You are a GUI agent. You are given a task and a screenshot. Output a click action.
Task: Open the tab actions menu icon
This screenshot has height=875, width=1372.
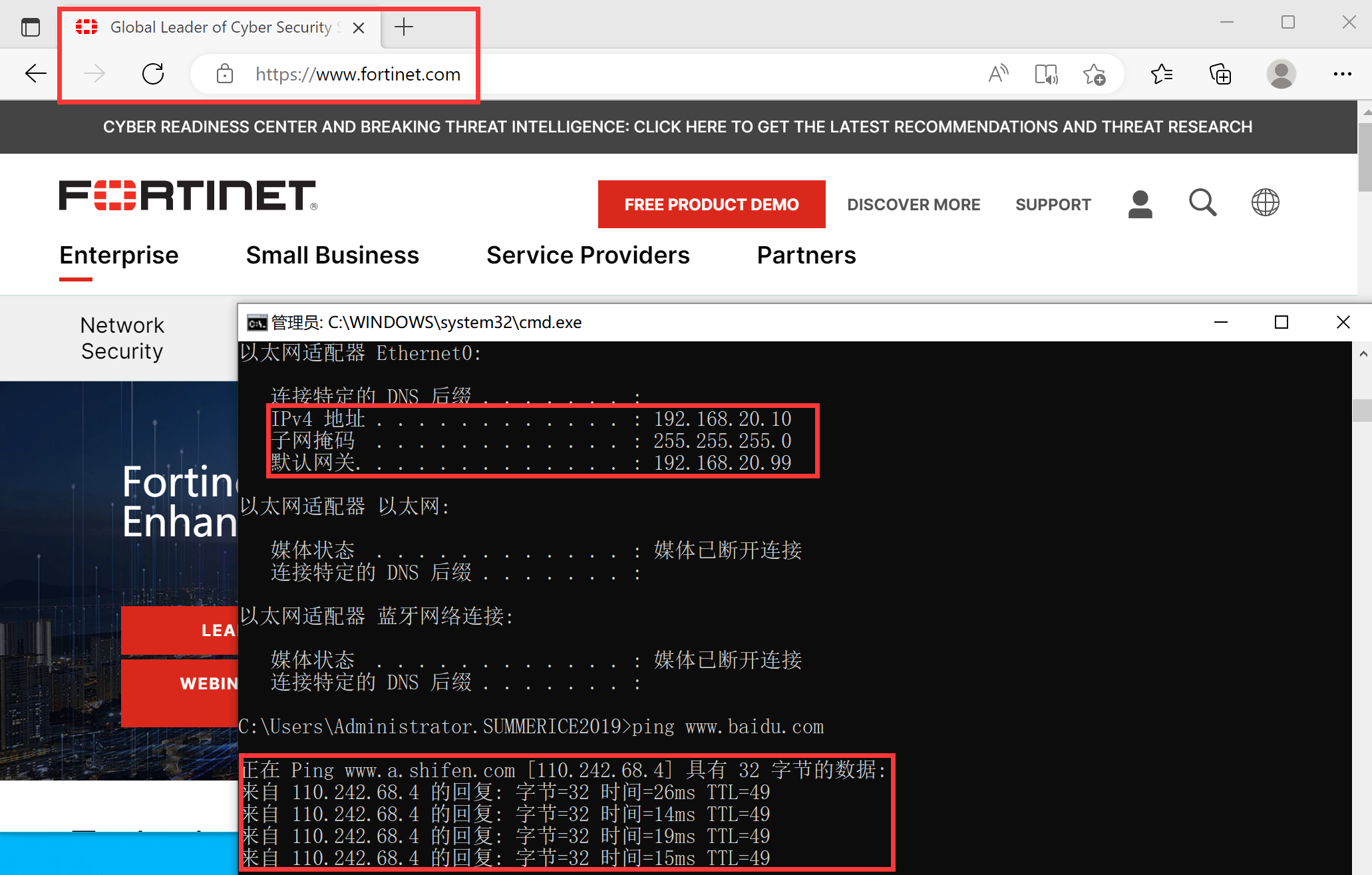pyautogui.click(x=31, y=27)
